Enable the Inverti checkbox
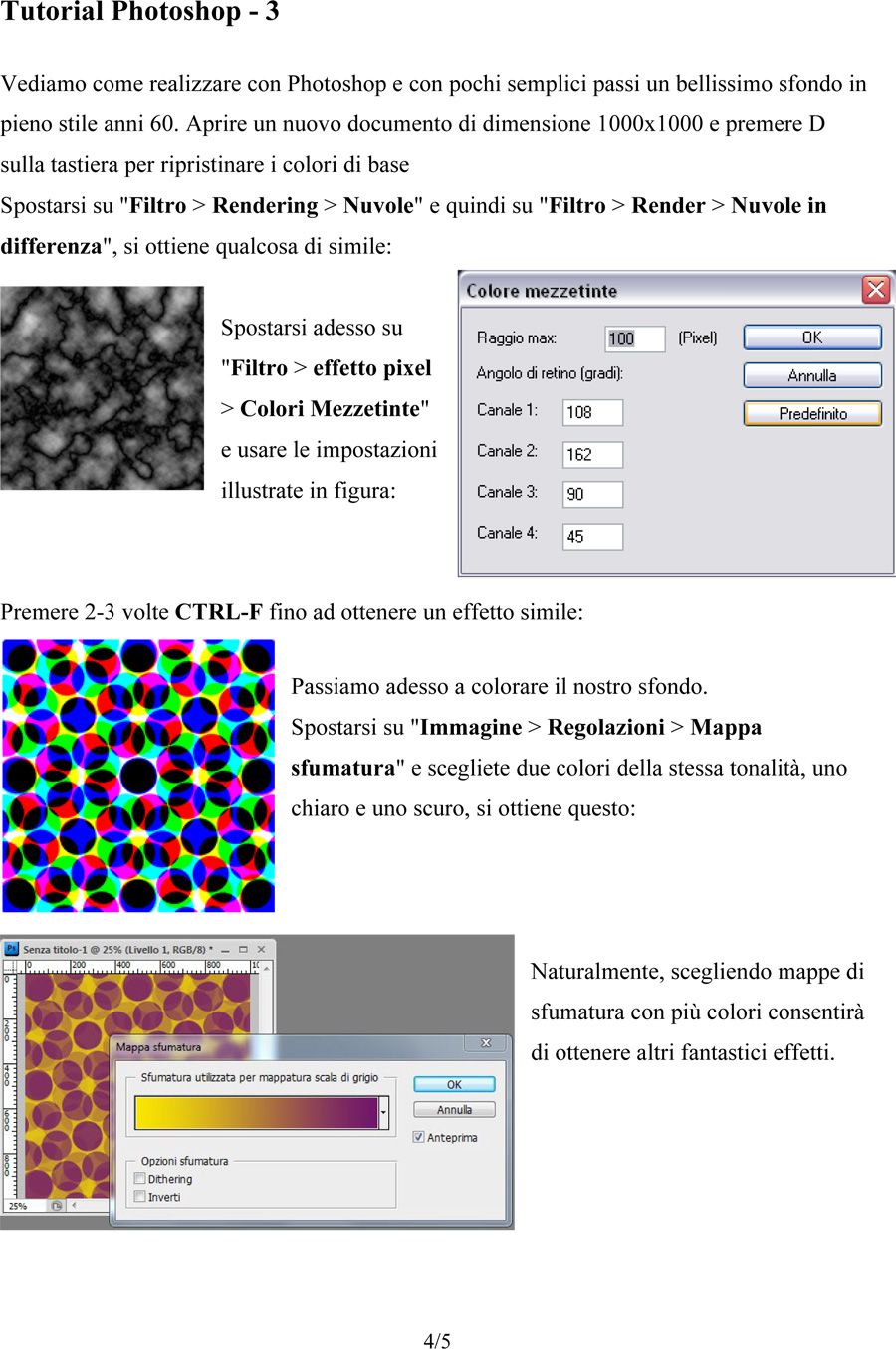Image resolution: width=896 pixels, height=1349 pixels. 140,1197
